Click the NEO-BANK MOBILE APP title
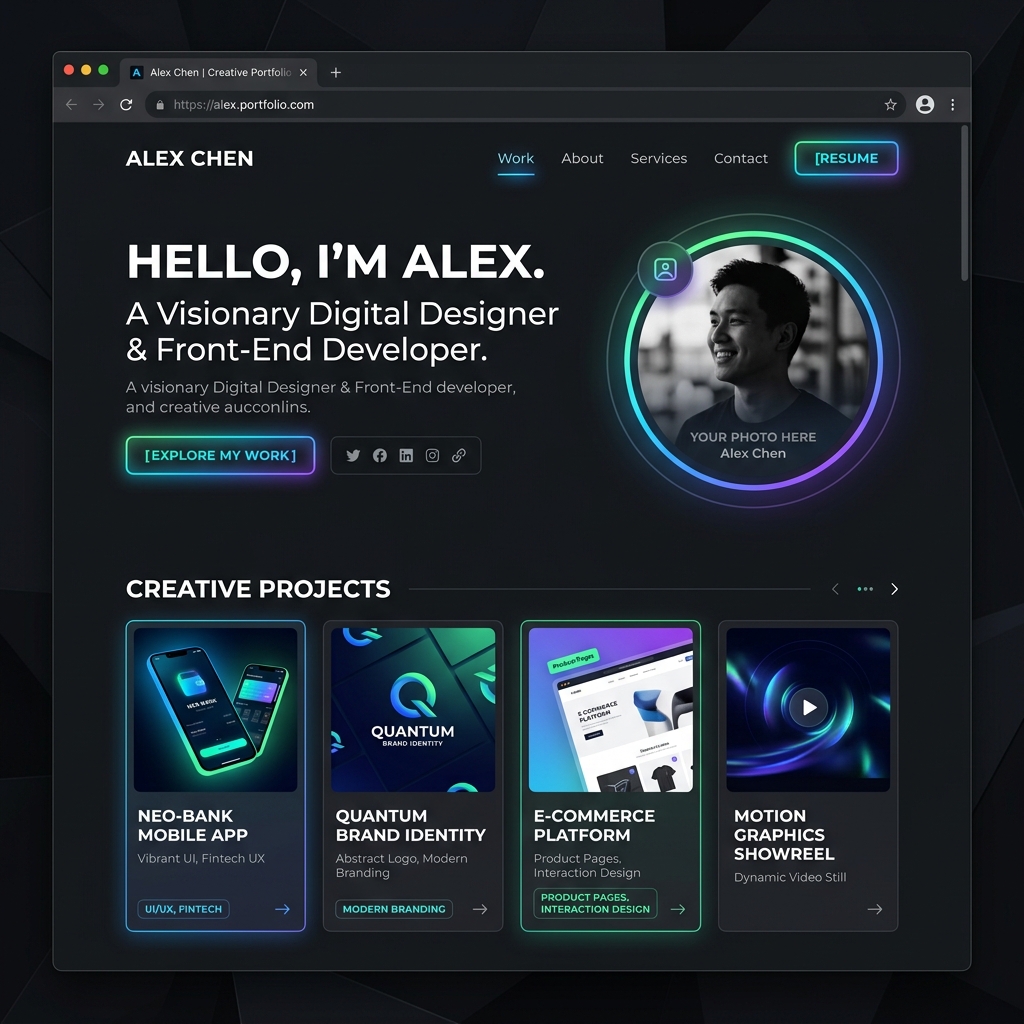1024x1024 pixels. (193, 825)
